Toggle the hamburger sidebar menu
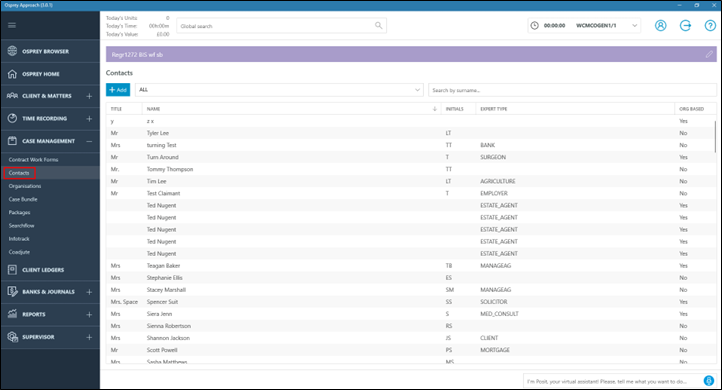 coord(12,25)
